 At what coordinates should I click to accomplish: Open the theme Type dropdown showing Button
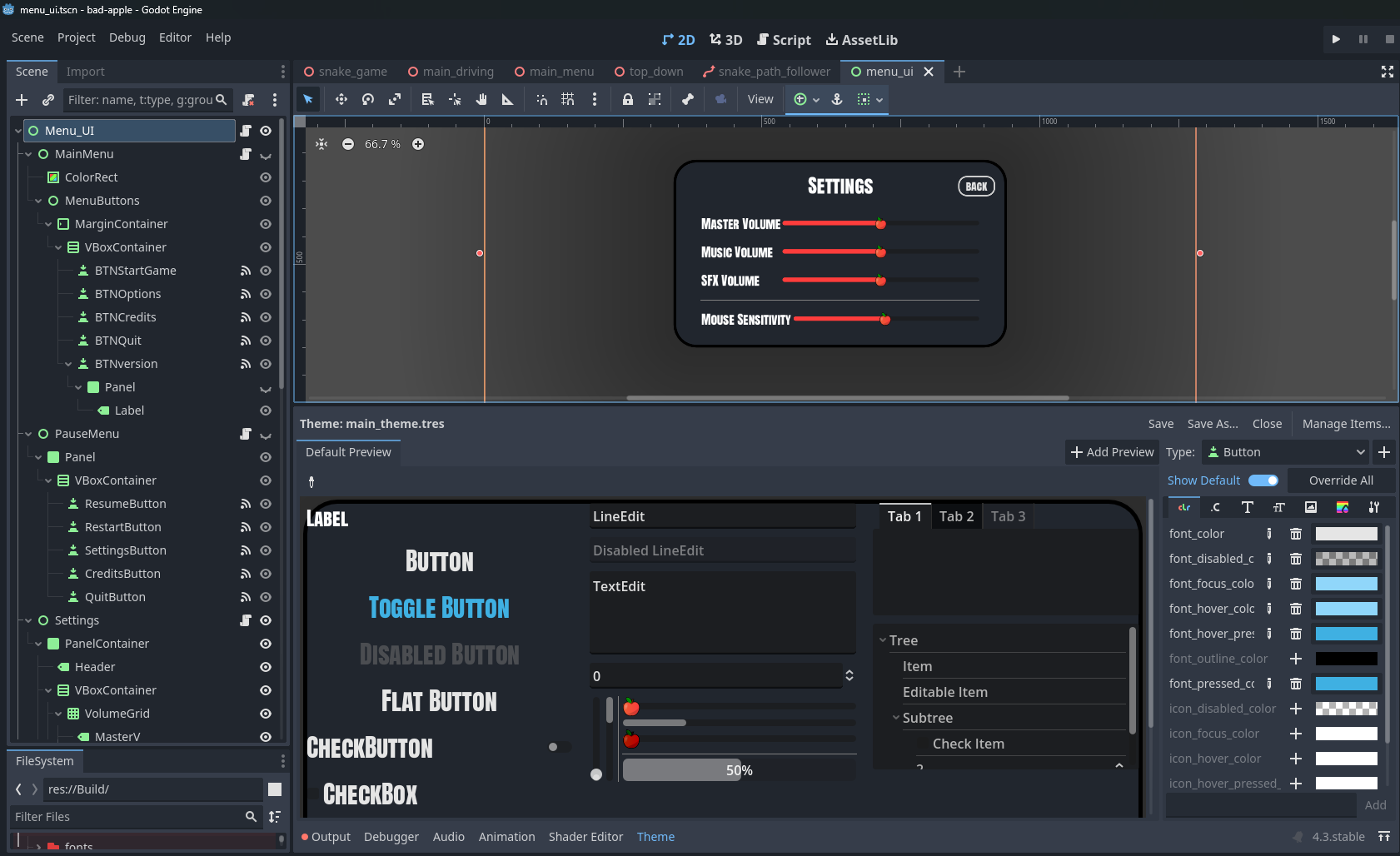[x=1285, y=452]
